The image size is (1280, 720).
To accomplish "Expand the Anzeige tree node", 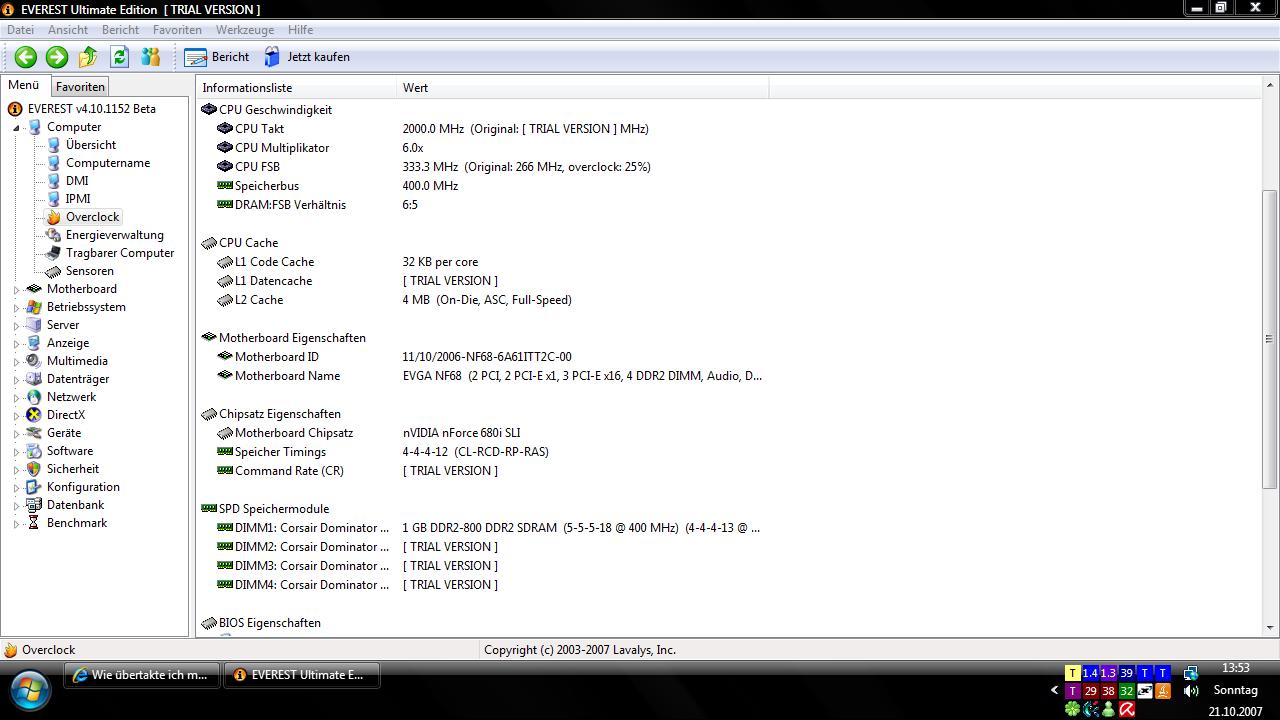I will click(16, 344).
